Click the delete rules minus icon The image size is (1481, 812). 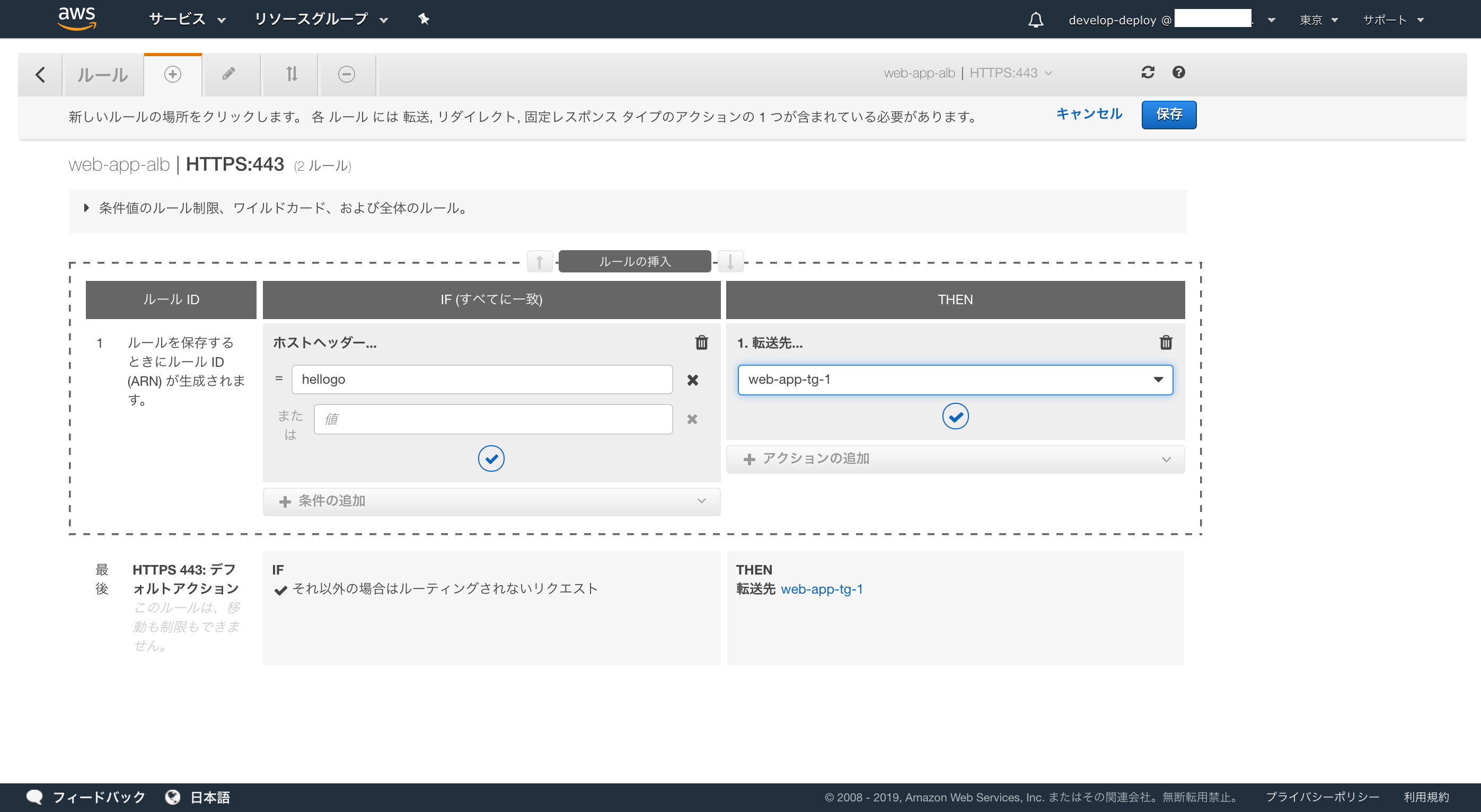pyautogui.click(x=346, y=74)
